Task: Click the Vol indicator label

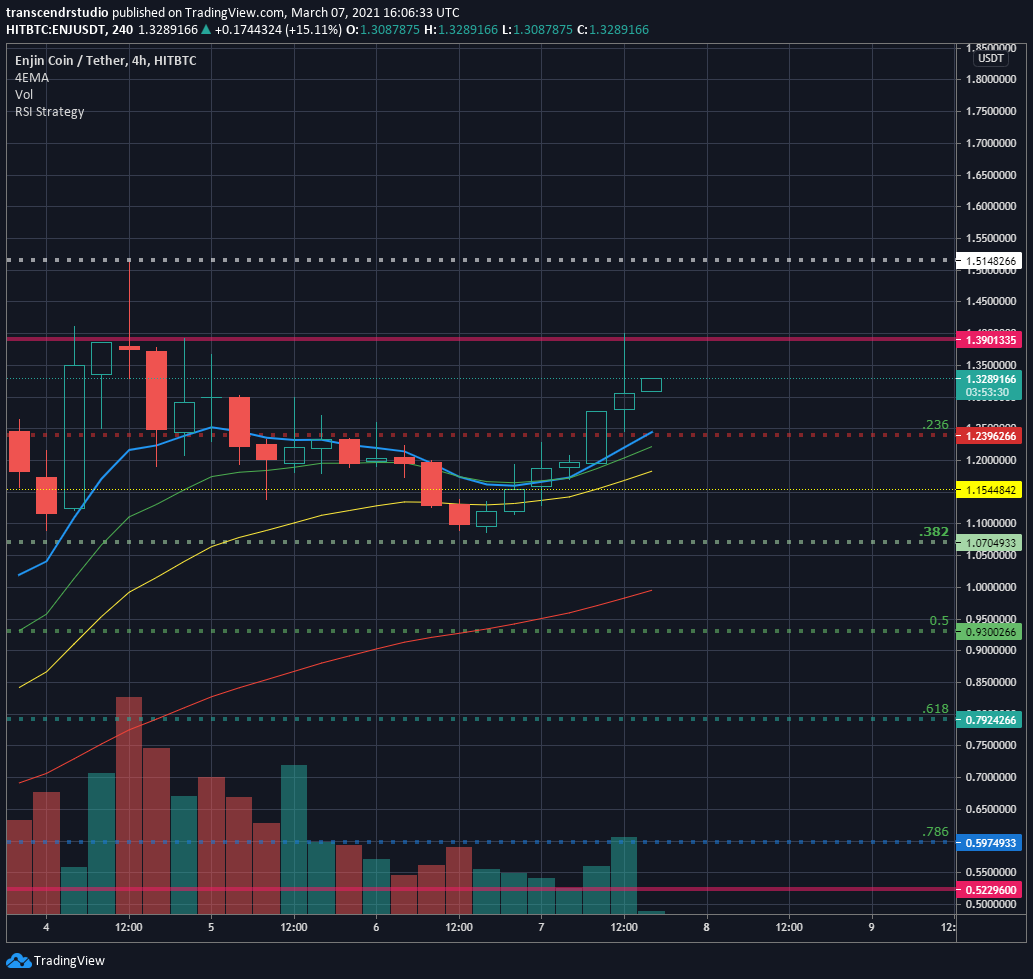Action: coord(24,94)
